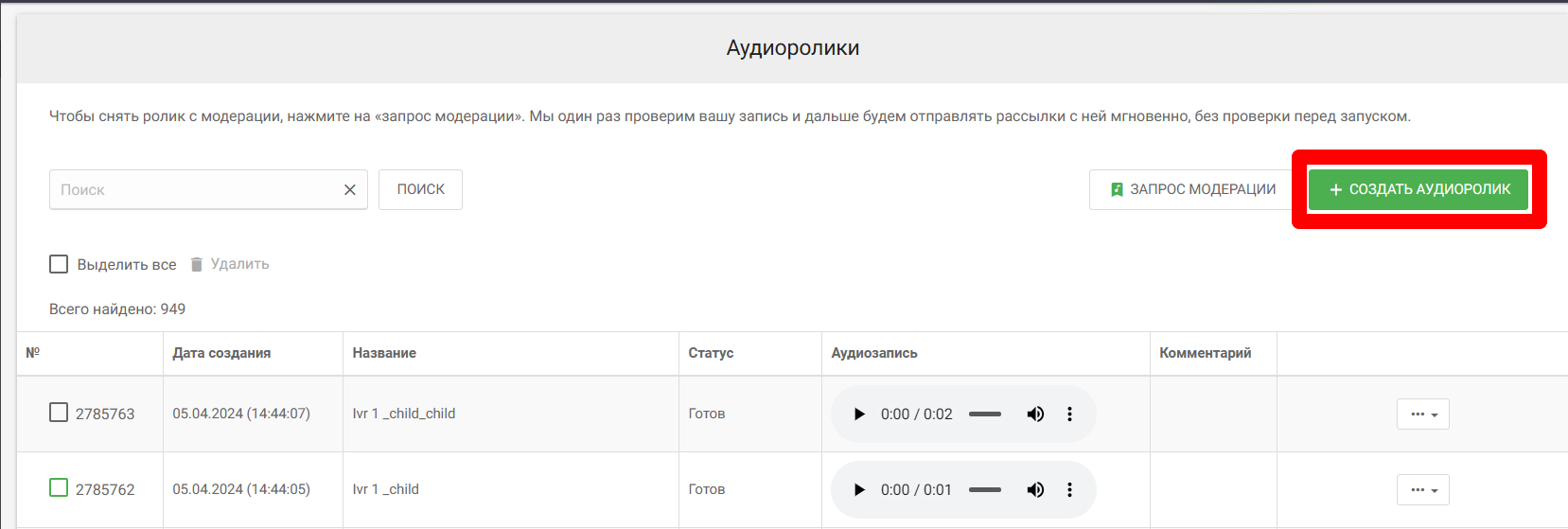Open audio player options for row 2785763
Screen dimensions: 1568x529
coord(1069,414)
